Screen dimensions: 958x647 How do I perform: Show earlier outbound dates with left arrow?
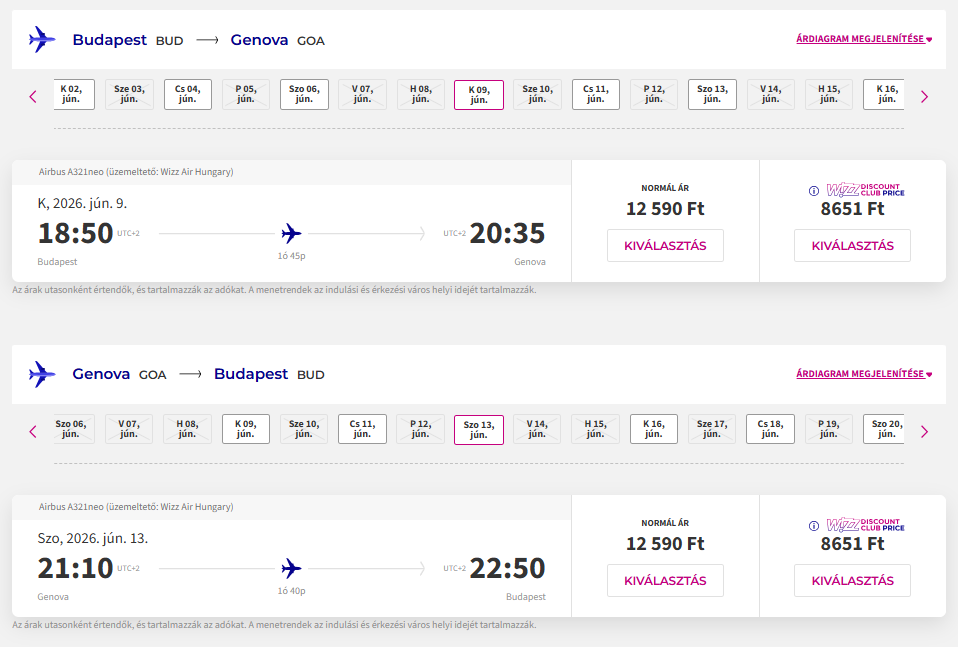pyautogui.click(x=33, y=97)
